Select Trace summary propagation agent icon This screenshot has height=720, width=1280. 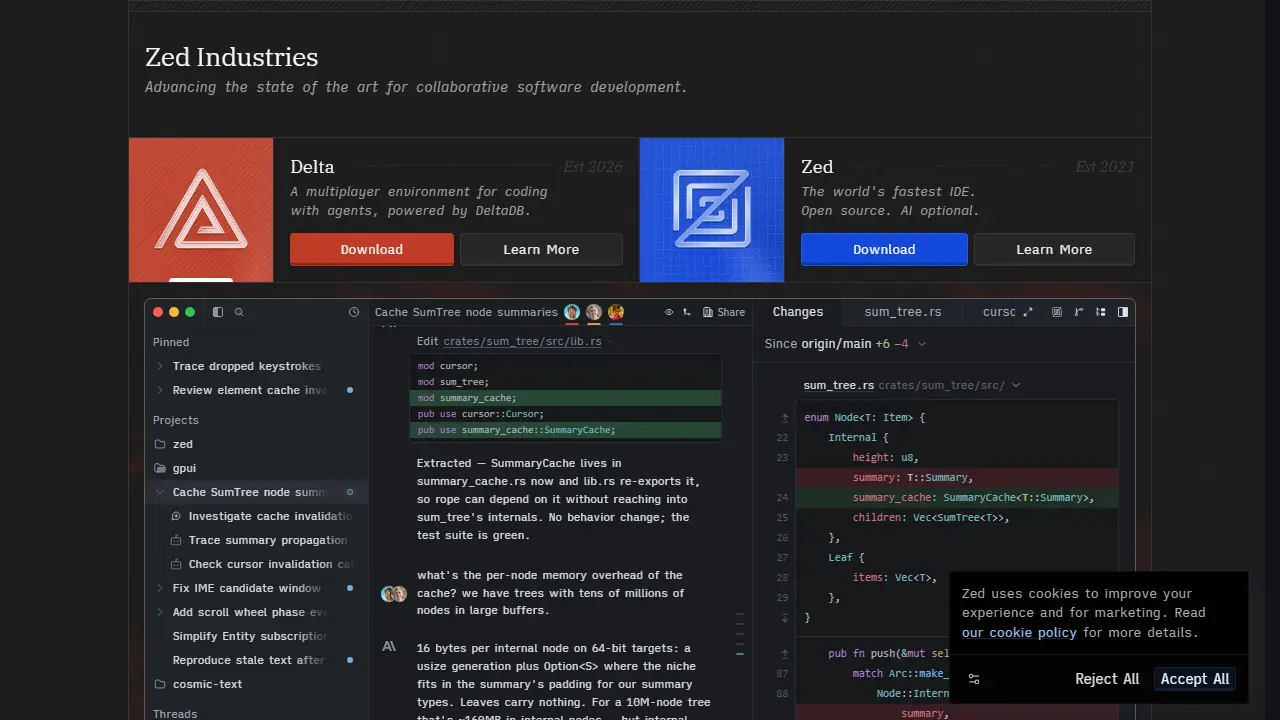176,540
